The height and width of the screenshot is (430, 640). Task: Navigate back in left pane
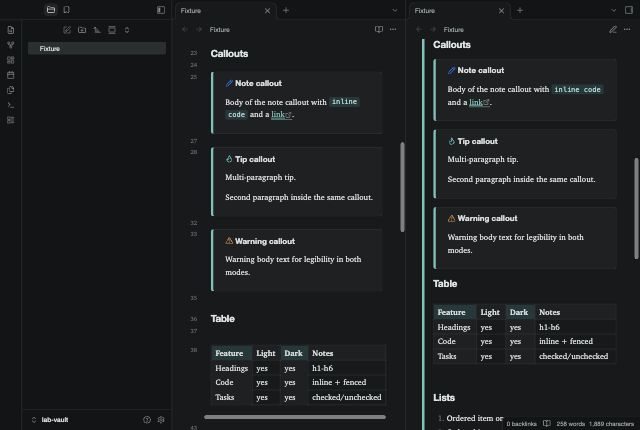coord(185,29)
